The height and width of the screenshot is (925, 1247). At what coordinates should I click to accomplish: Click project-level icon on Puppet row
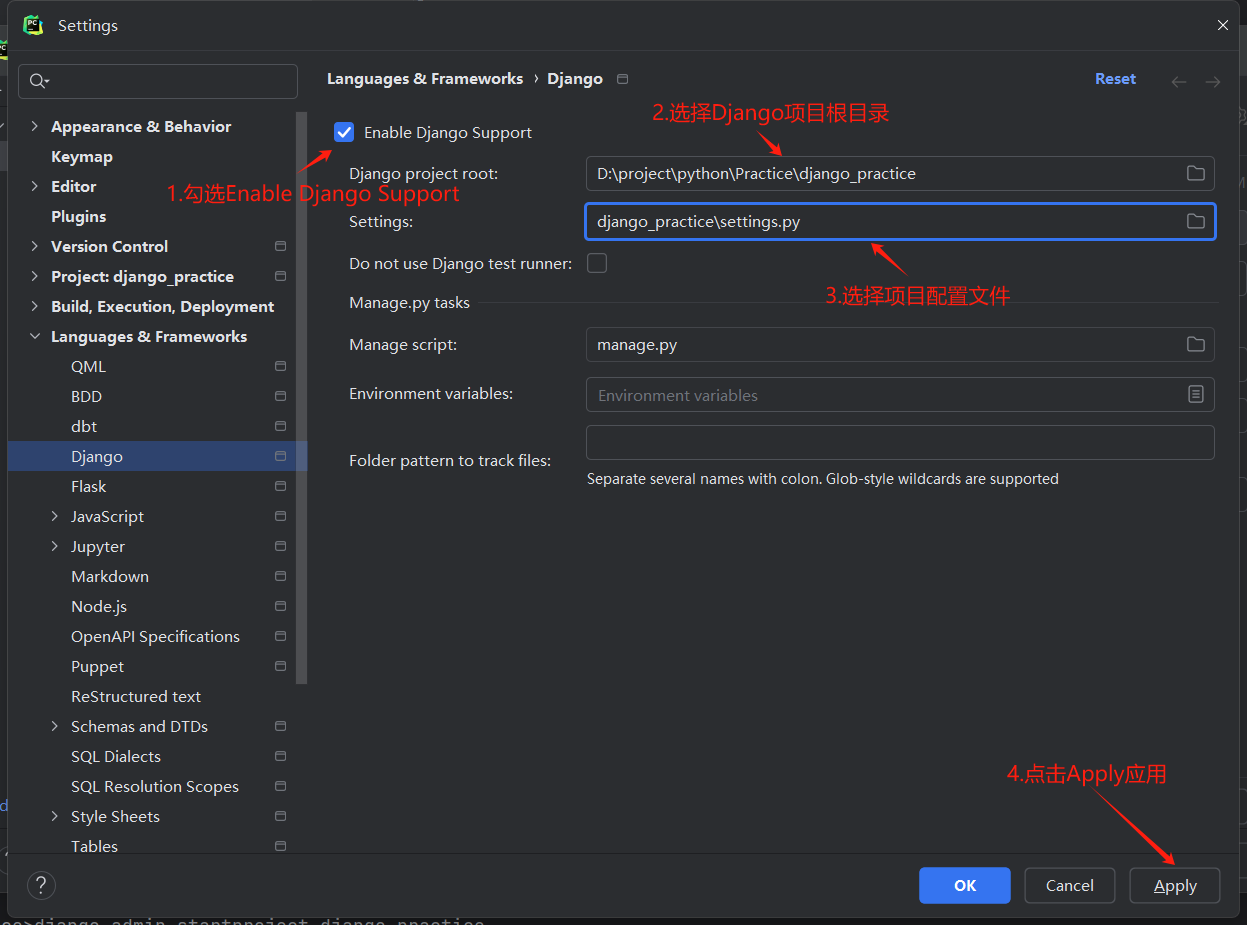280,666
